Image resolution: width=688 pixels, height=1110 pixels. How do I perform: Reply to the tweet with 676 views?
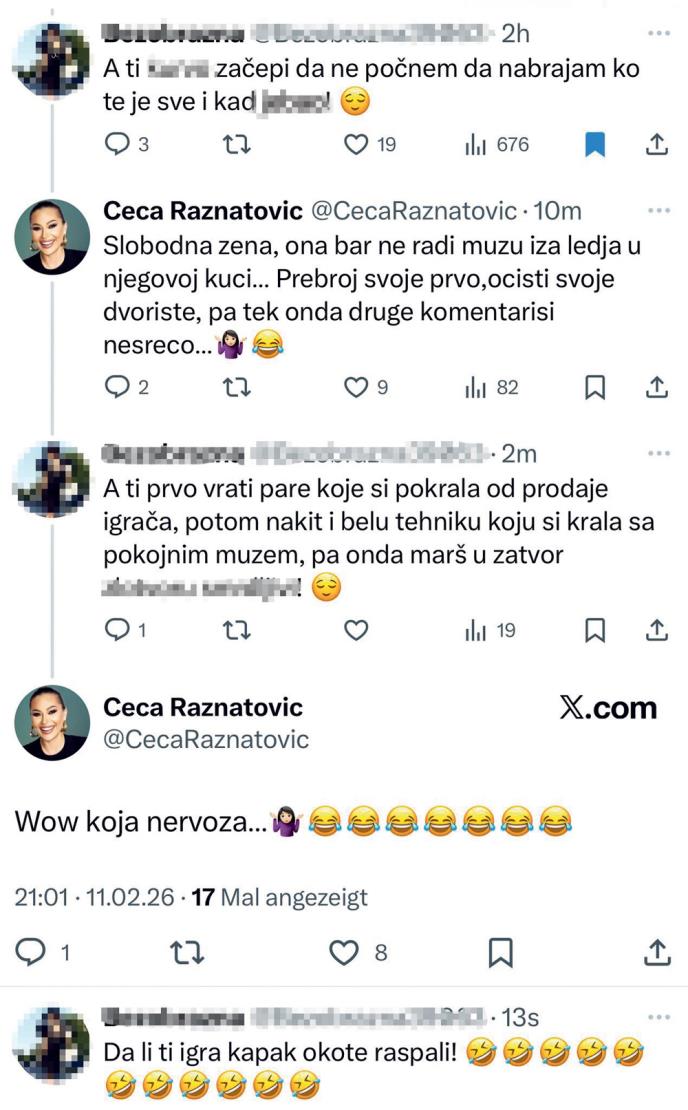(118, 145)
